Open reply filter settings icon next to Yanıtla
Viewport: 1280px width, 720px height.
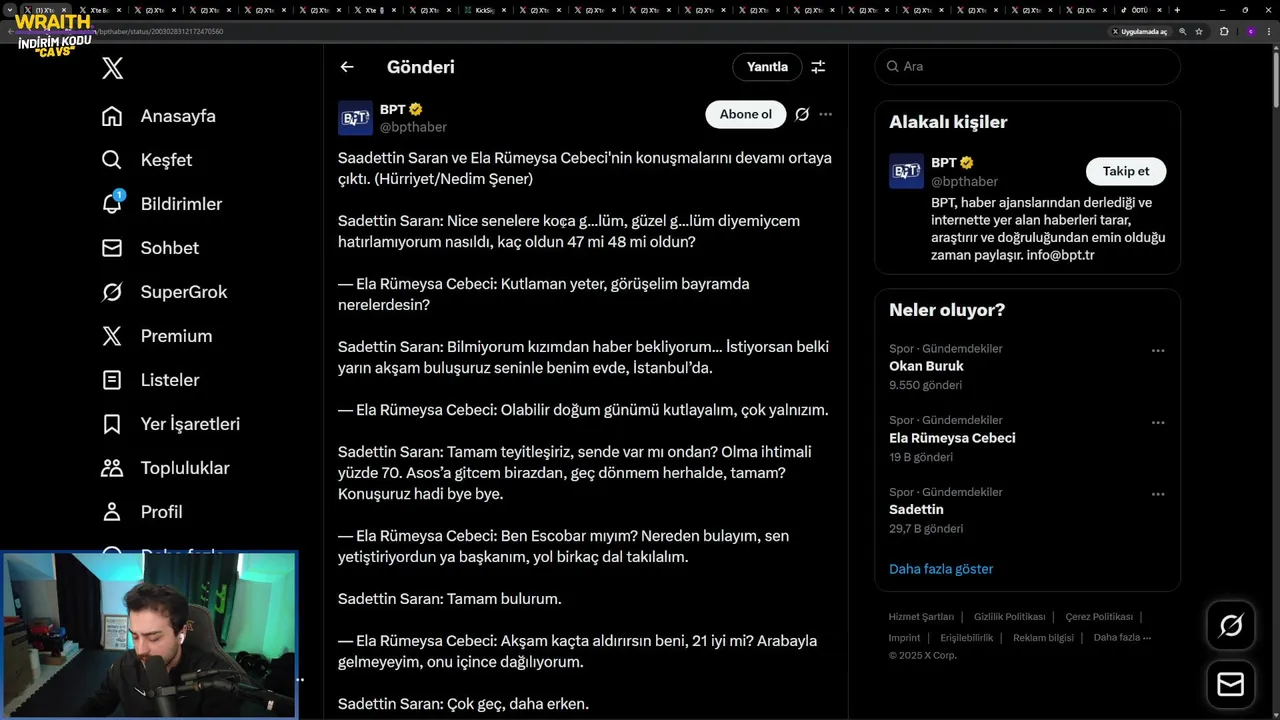coord(818,67)
